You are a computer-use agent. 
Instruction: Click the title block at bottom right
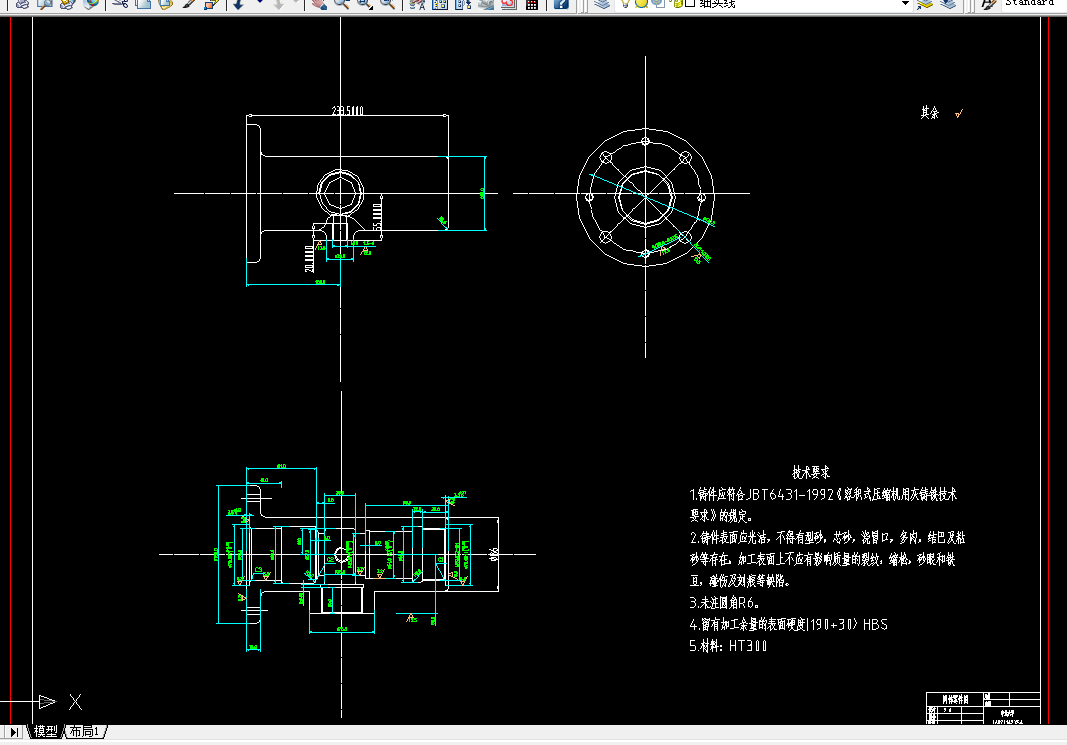(x=983, y=708)
